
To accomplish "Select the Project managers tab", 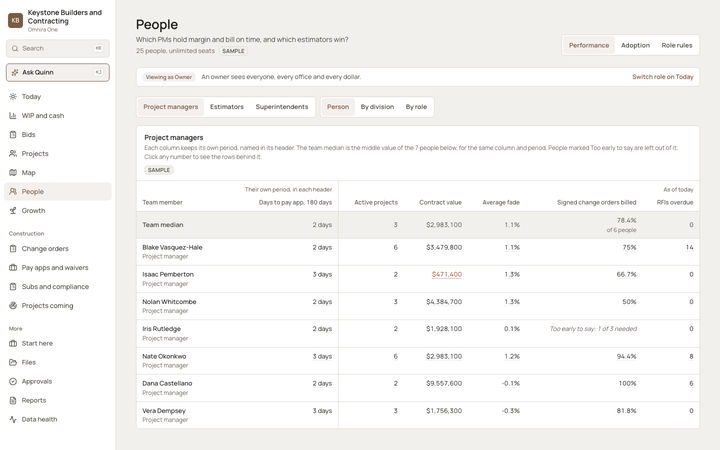I will [x=171, y=107].
